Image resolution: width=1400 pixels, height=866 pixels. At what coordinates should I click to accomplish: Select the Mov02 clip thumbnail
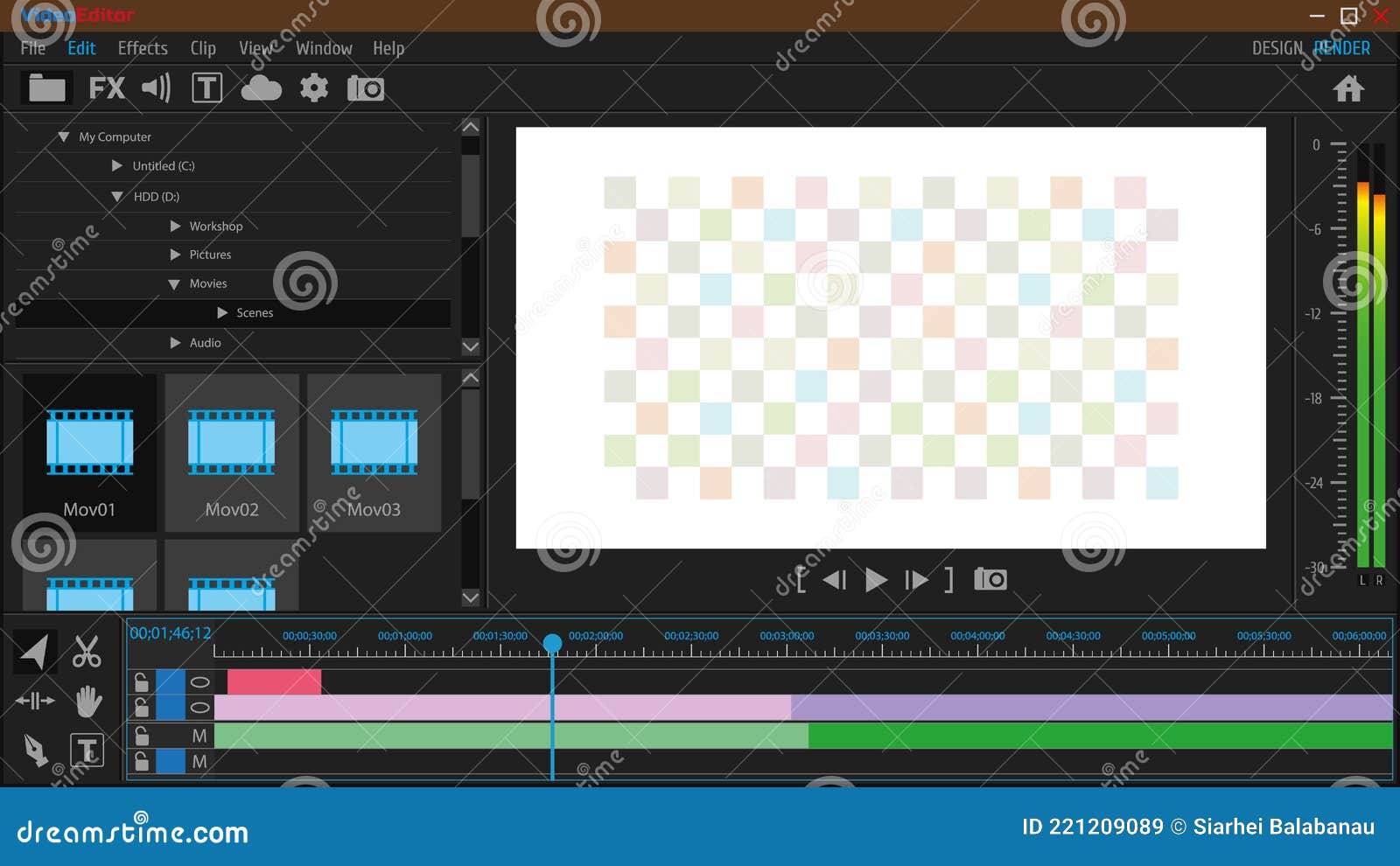point(230,446)
